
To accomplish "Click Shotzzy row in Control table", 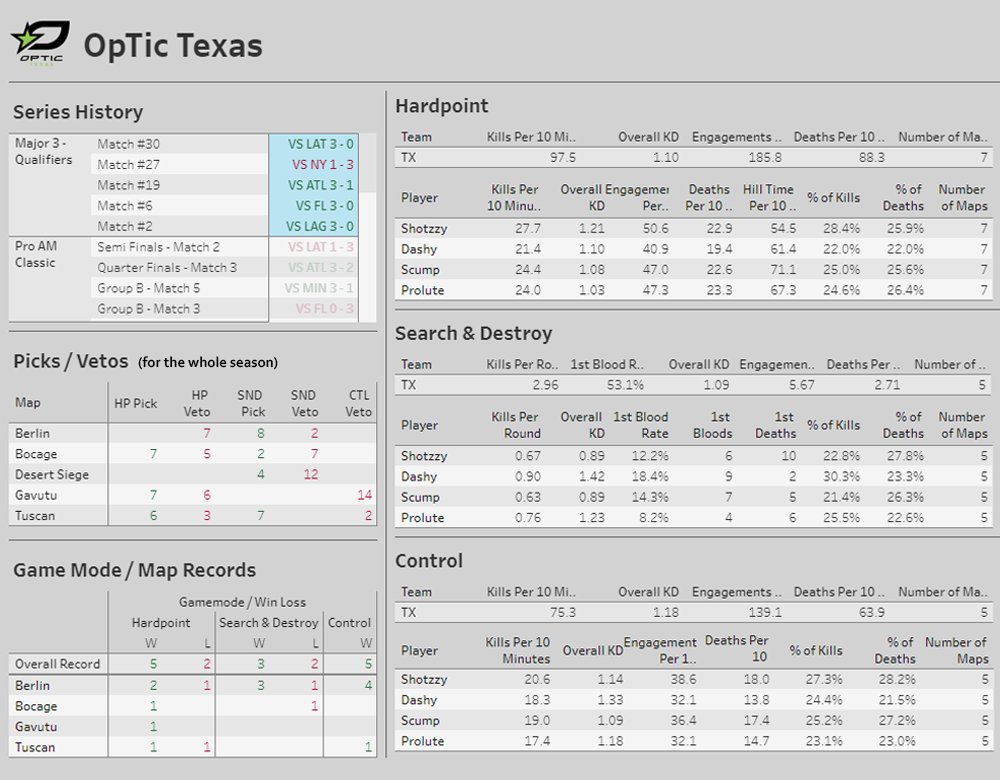I will tap(693, 679).
